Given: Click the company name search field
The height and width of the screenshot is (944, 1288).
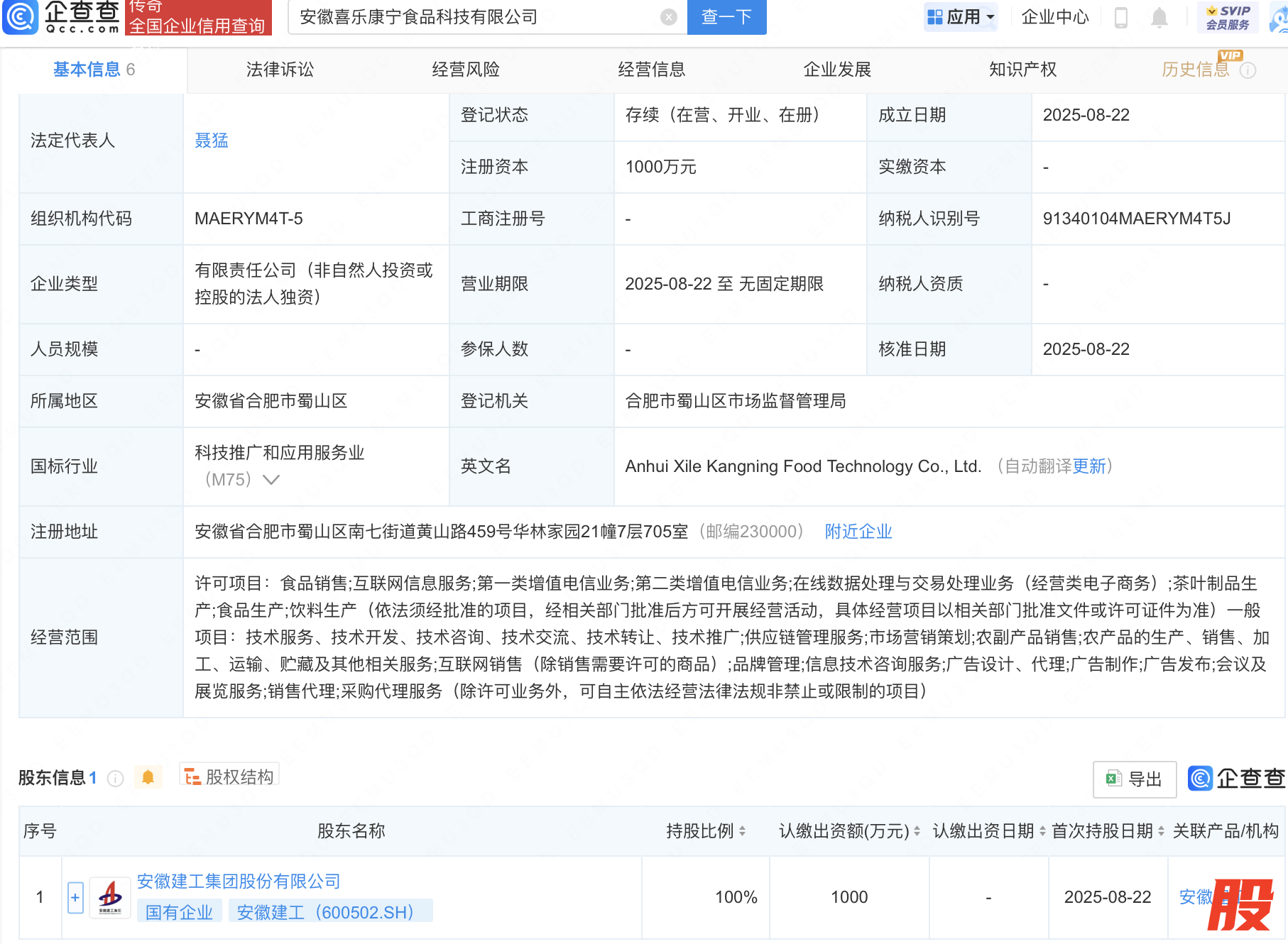Looking at the screenshot, I should (x=476, y=17).
